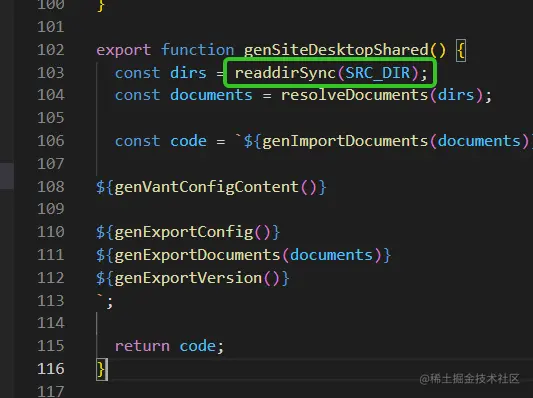The width and height of the screenshot is (533, 398).
Task: Click the 'function' keyword on line 102
Action: point(197,50)
